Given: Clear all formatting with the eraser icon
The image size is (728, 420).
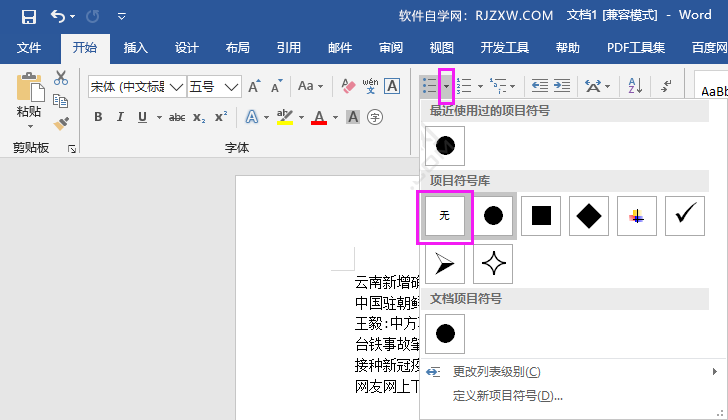Looking at the screenshot, I should point(348,86).
